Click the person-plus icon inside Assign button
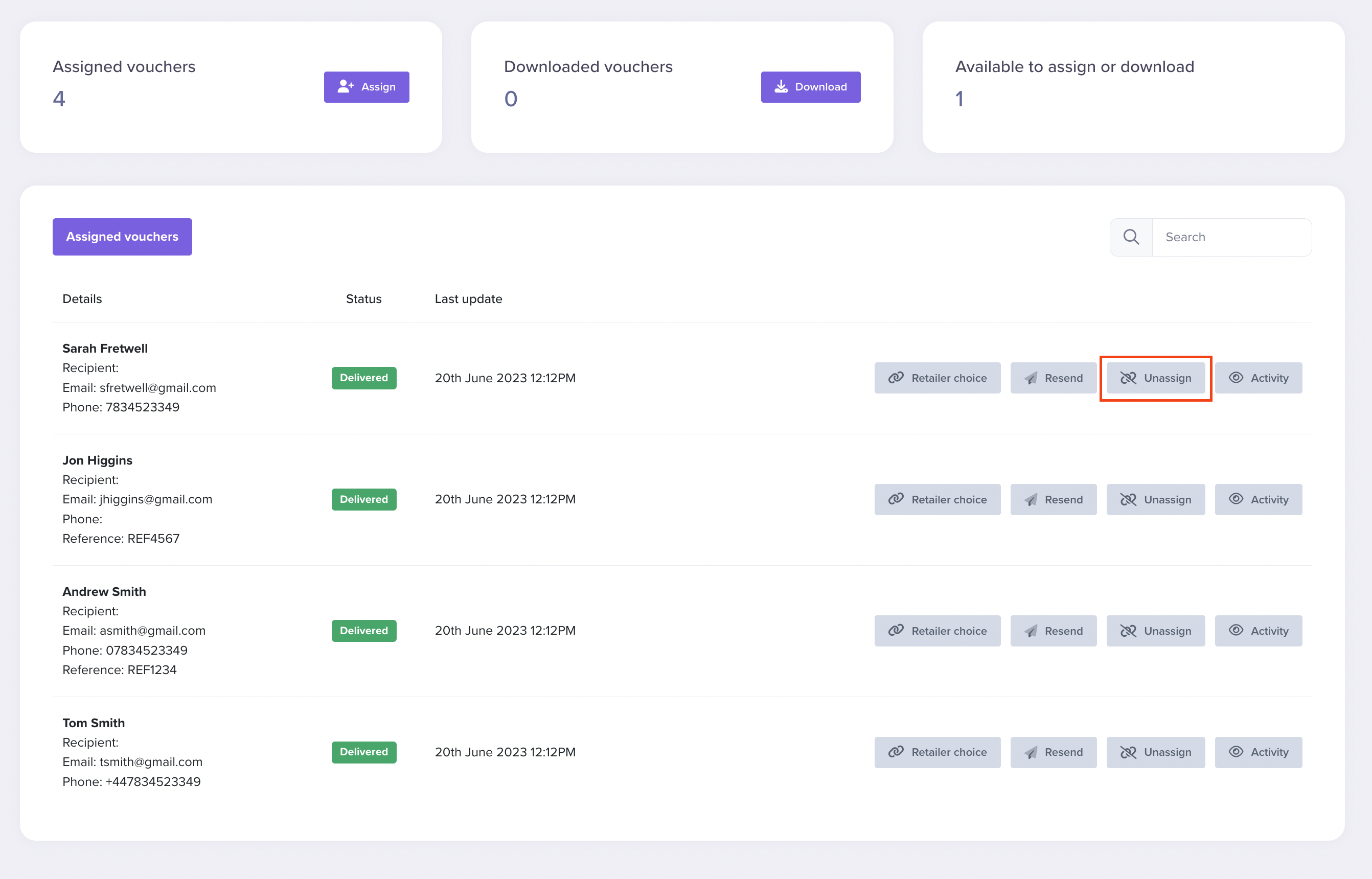 (346, 86)
